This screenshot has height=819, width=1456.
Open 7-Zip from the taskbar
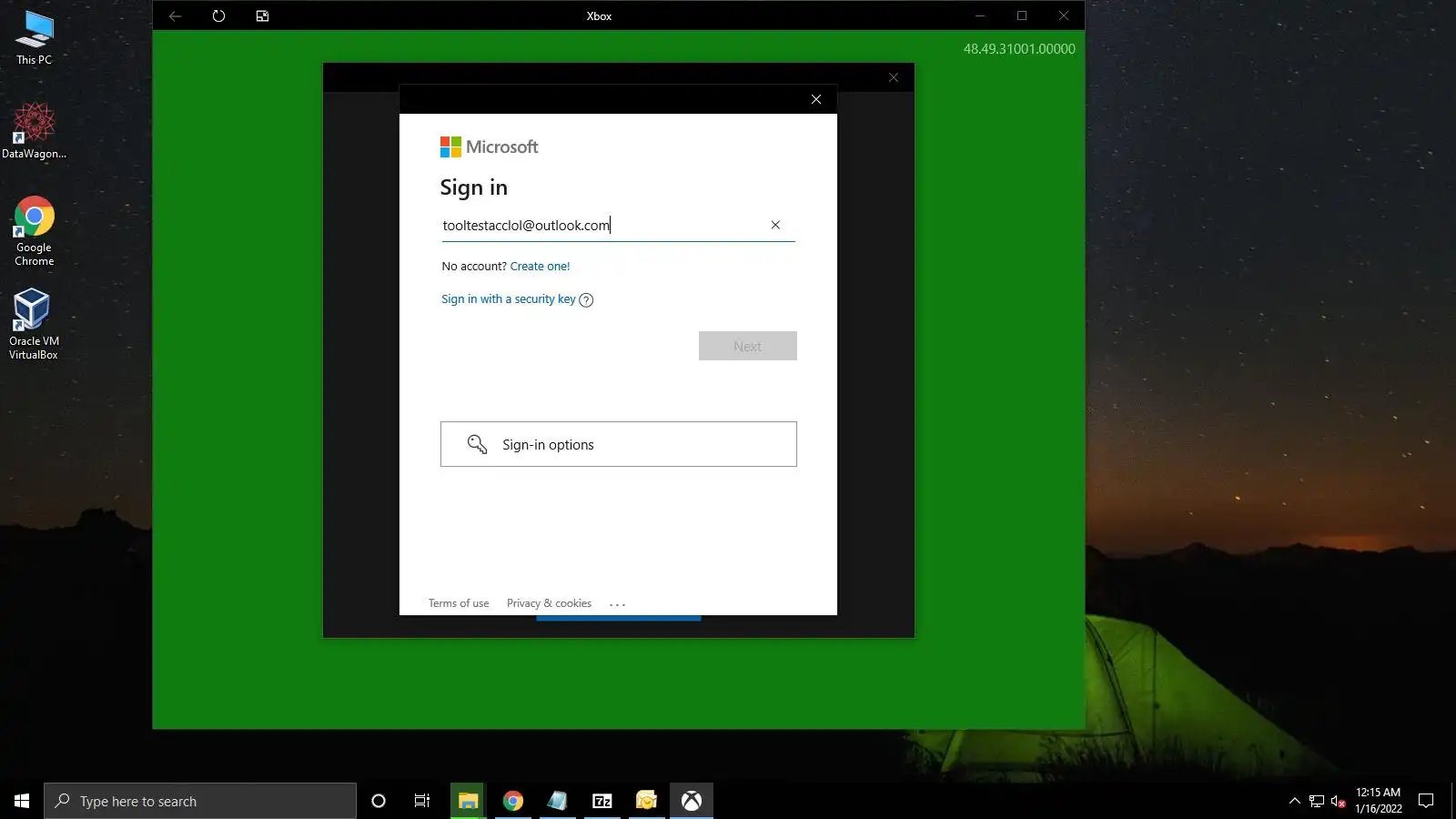(602, 801)
